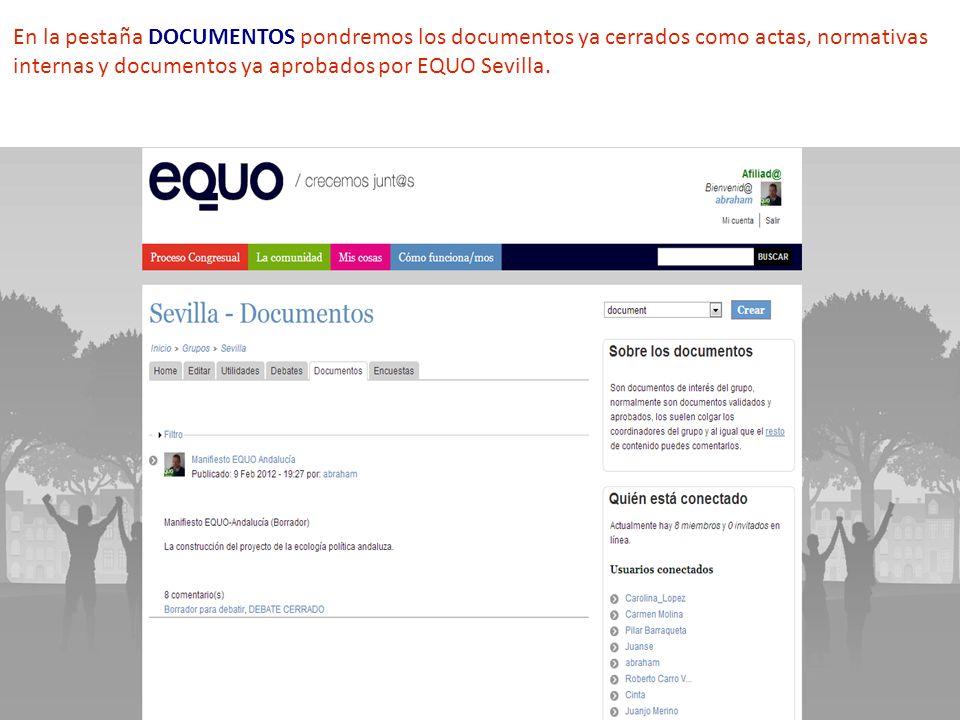Viewport: 960px width, 720px height.
Task: Open Borrador para debatir tag
Action: pyautogui.click(x=204, y=609)
